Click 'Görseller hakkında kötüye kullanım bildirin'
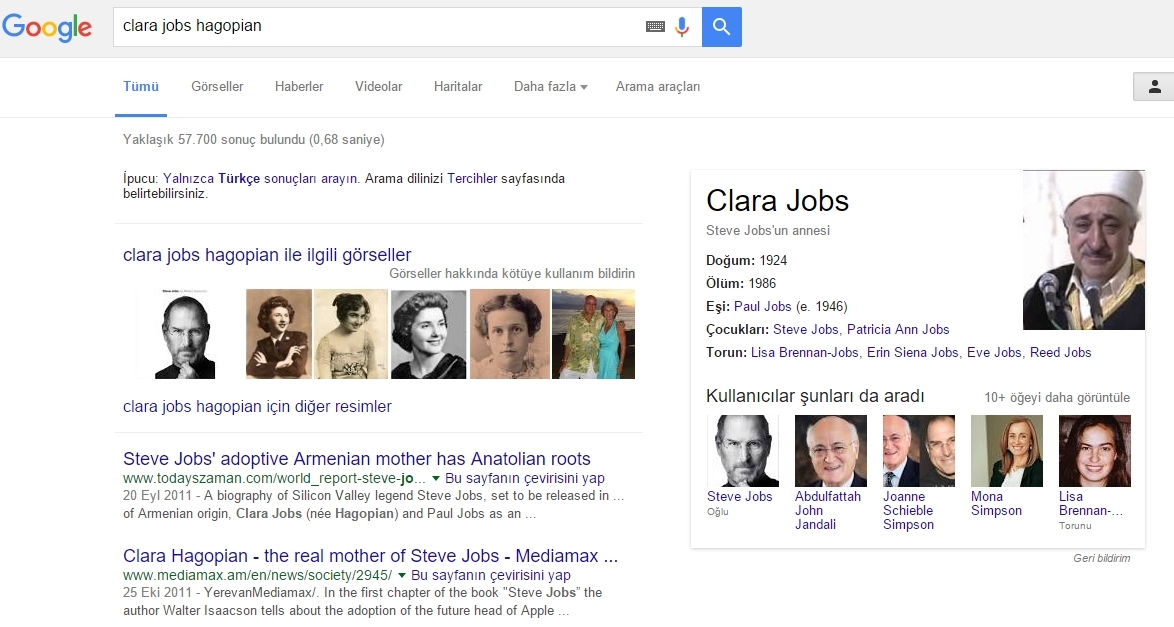Screen dimensions: 1174x627 coord(511,273)
